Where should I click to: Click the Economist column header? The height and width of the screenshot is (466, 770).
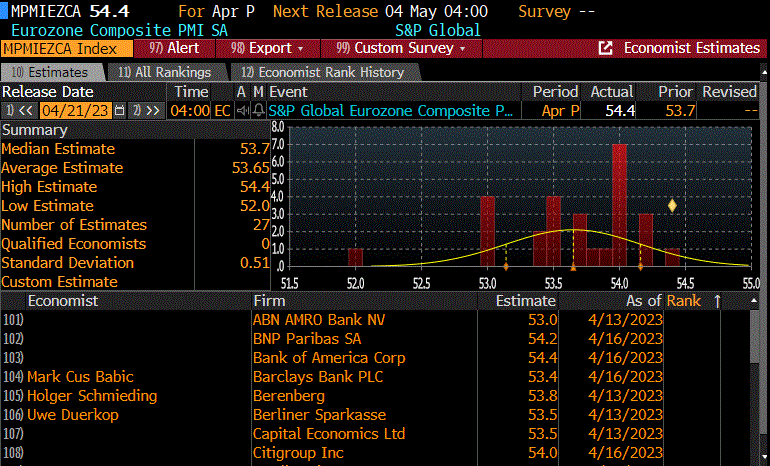pos(63,301)
